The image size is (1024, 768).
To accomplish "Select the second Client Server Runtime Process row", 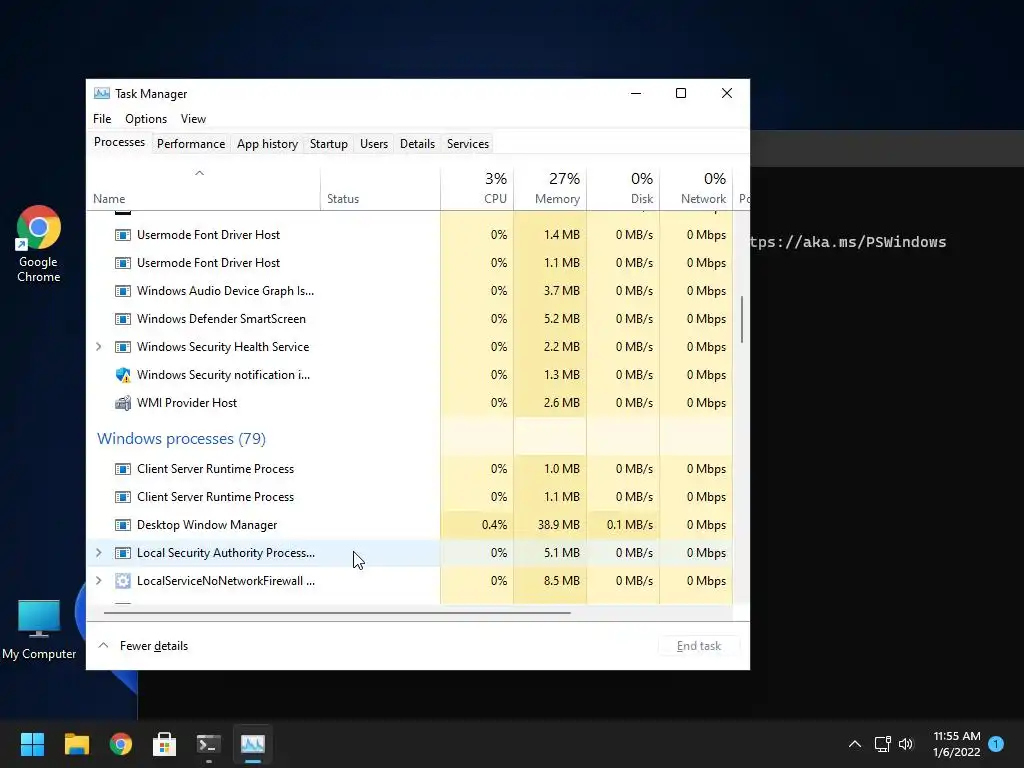I will tap(409, 497).
